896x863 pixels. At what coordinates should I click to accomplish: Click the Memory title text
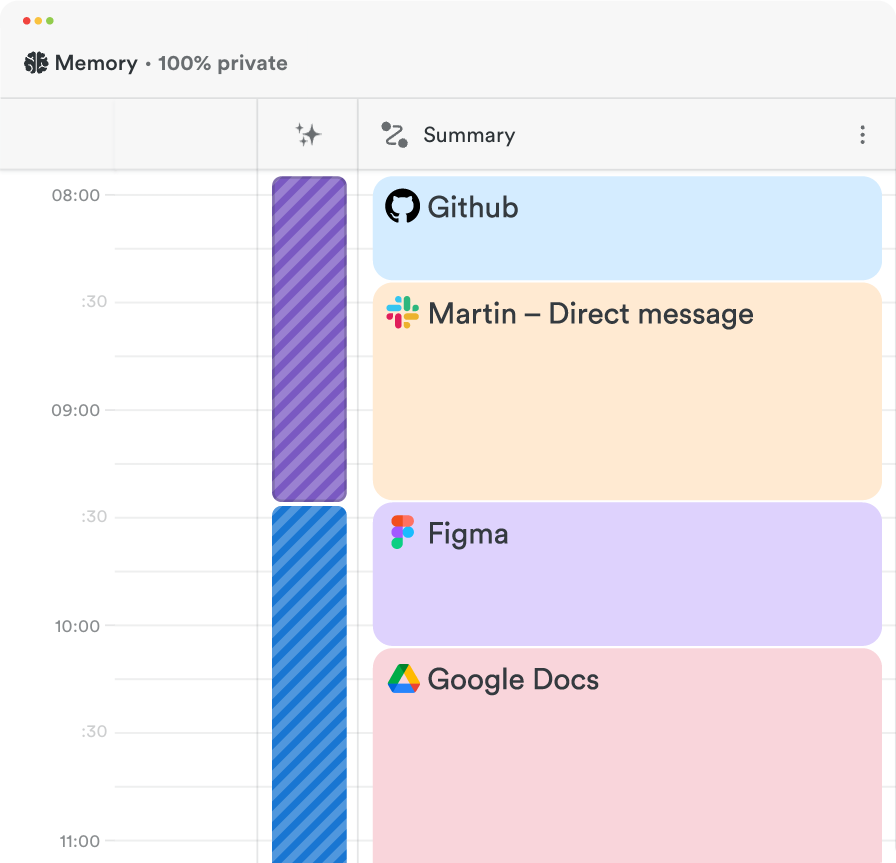coord(96,63)
